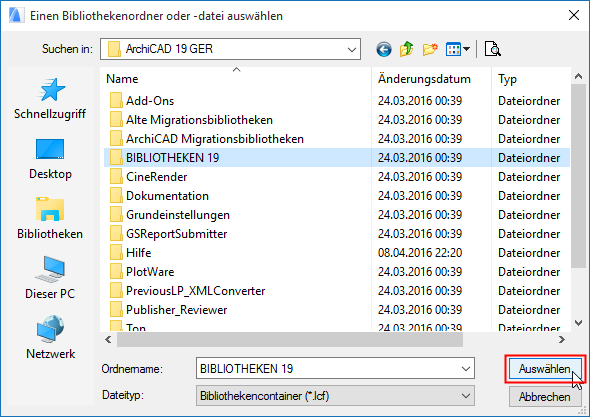
Task: Open Netzwerk in the sidebar
Action: (x=50, y=338)
